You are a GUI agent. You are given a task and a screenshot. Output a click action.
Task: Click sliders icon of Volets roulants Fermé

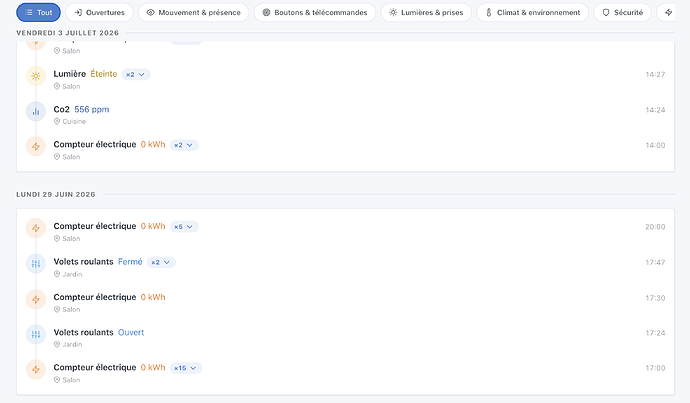(36, 264)
